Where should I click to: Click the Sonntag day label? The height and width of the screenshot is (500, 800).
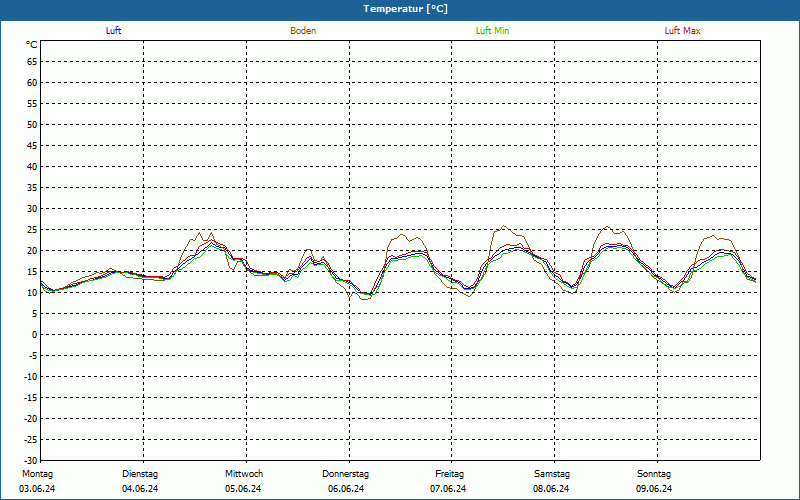click(x=654, y=474)
